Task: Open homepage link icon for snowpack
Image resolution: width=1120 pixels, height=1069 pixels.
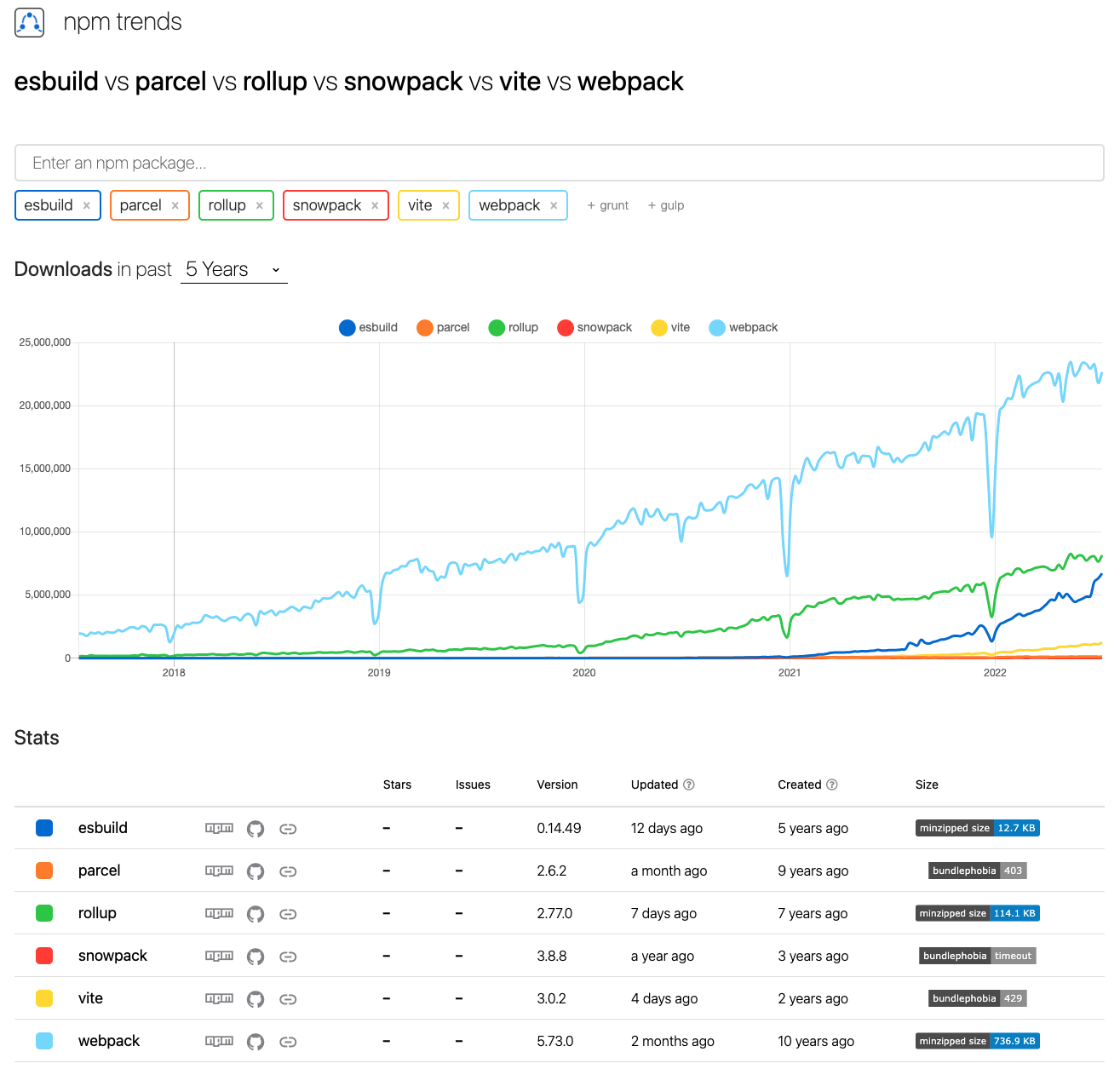Action: (288, 957)
